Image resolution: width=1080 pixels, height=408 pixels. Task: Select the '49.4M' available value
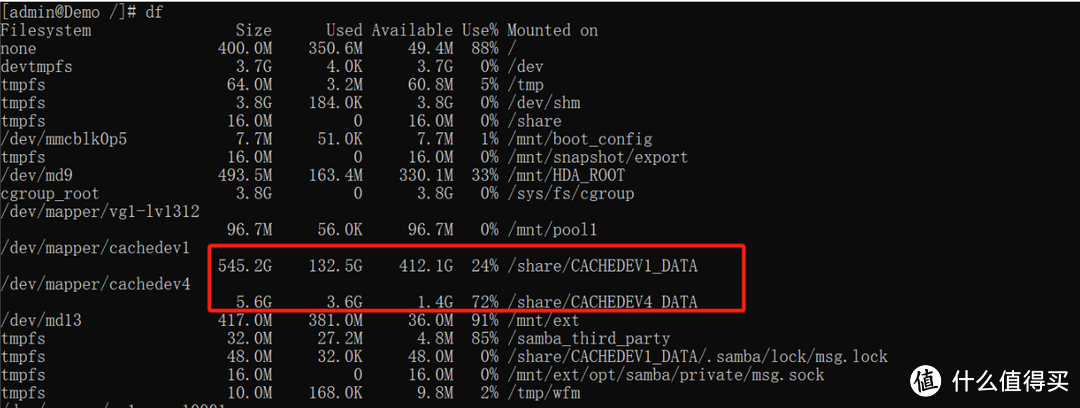[430, 49]
